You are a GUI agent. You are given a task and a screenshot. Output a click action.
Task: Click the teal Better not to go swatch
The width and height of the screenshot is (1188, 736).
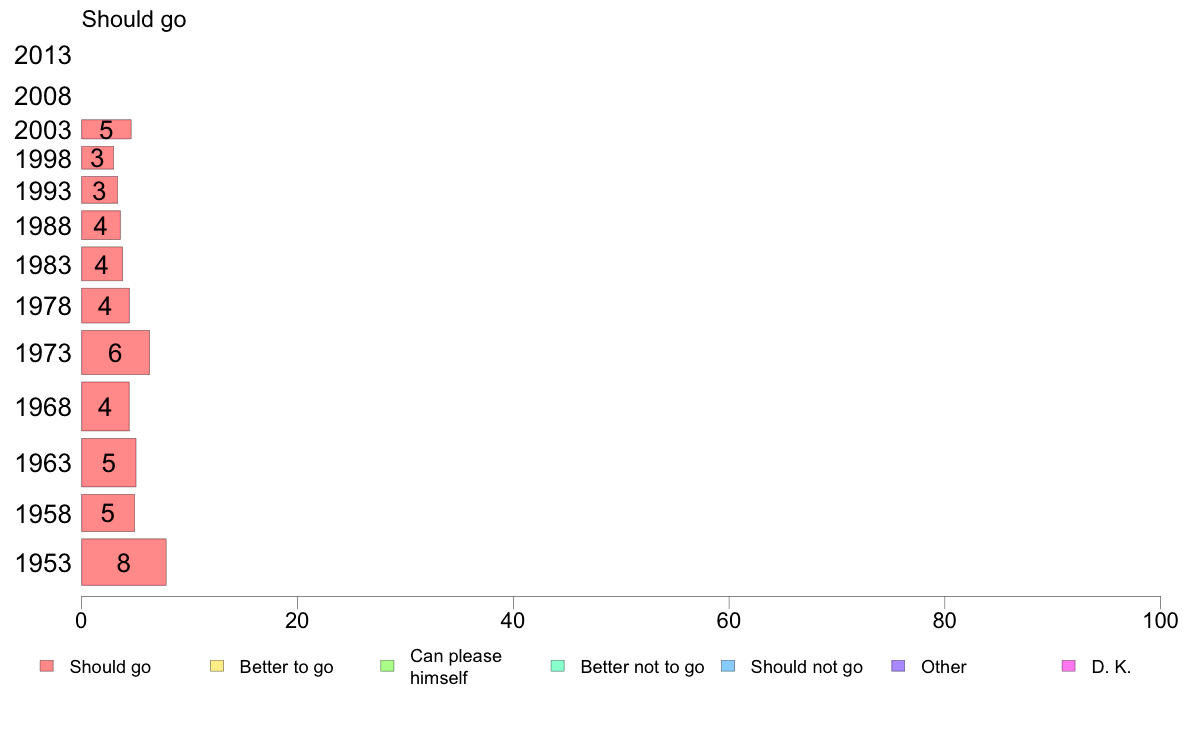(x=558, y=666)
